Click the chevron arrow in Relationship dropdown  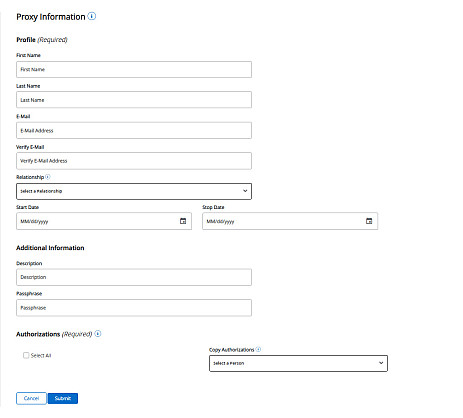tap(245, 191)
